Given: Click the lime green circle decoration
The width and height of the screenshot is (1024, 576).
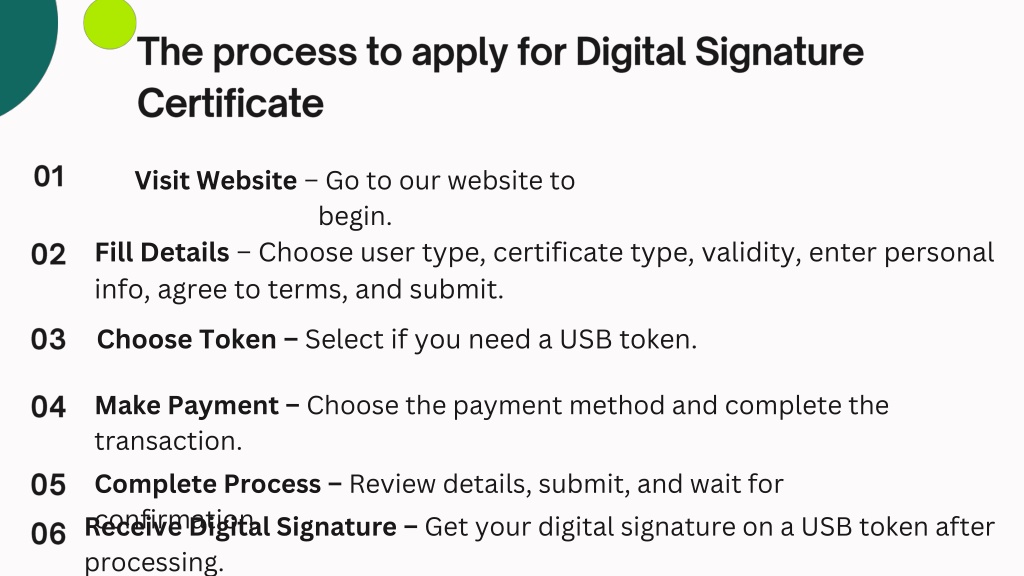Looking at the screenshot, I should 110,23.
